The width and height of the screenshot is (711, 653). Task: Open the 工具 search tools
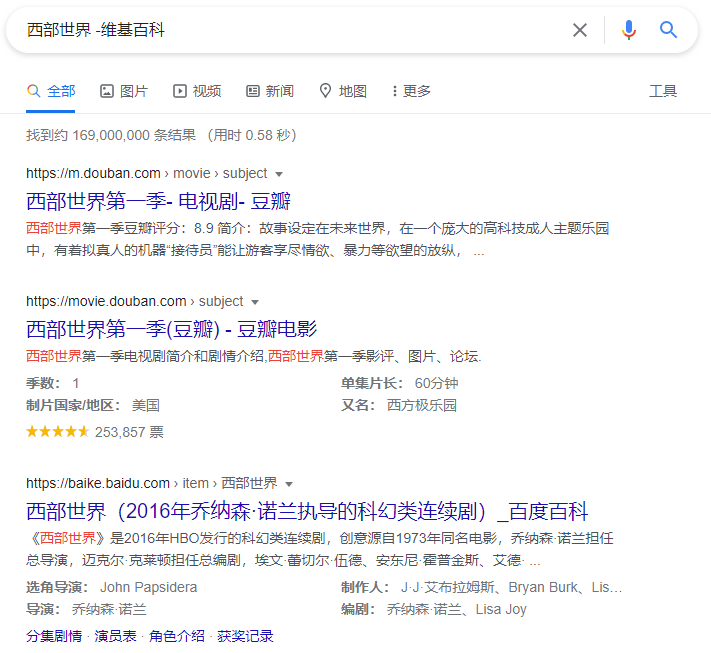coord(662,91)
